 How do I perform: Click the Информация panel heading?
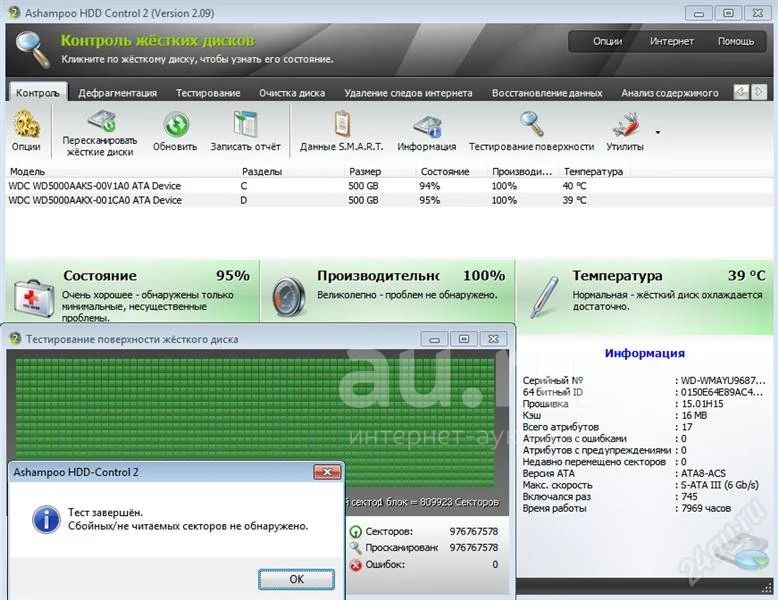[645, 353]
